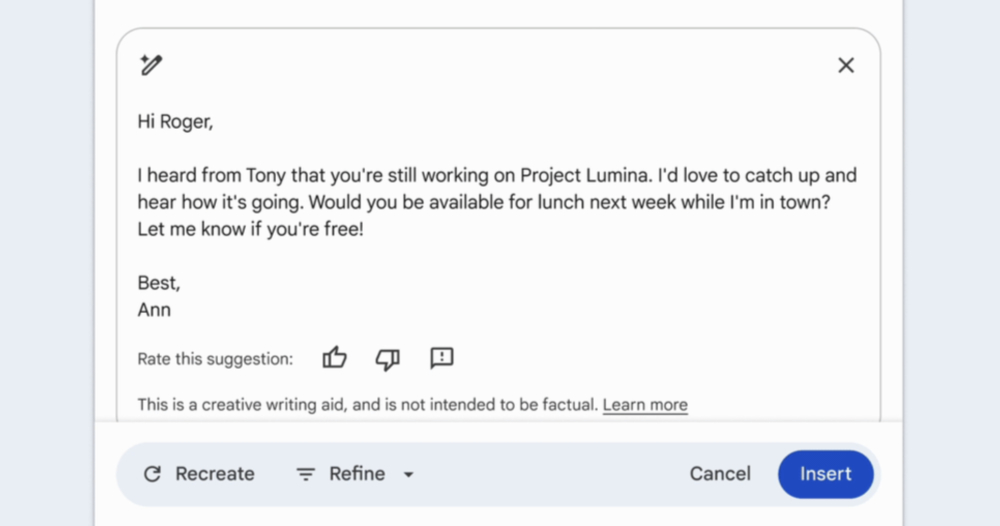Open the feedback report icon

441,358
